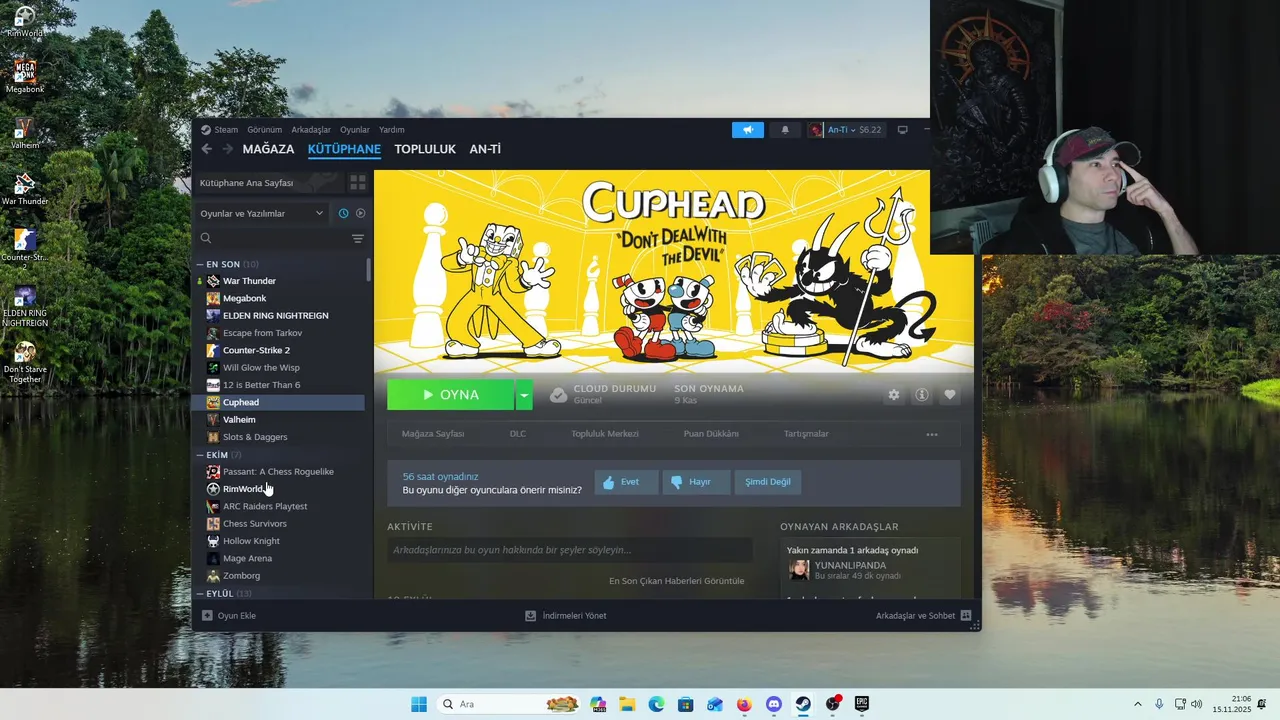Screen dimensions: 1280x720
Task: Open Cuphead manage settings gear
Action: [894, 395]
